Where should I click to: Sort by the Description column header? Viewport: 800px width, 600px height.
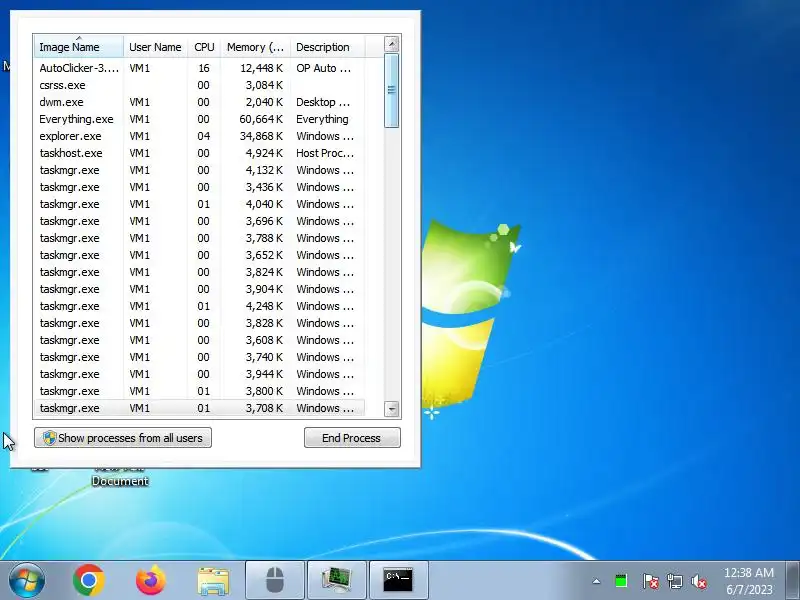[327, 46]
